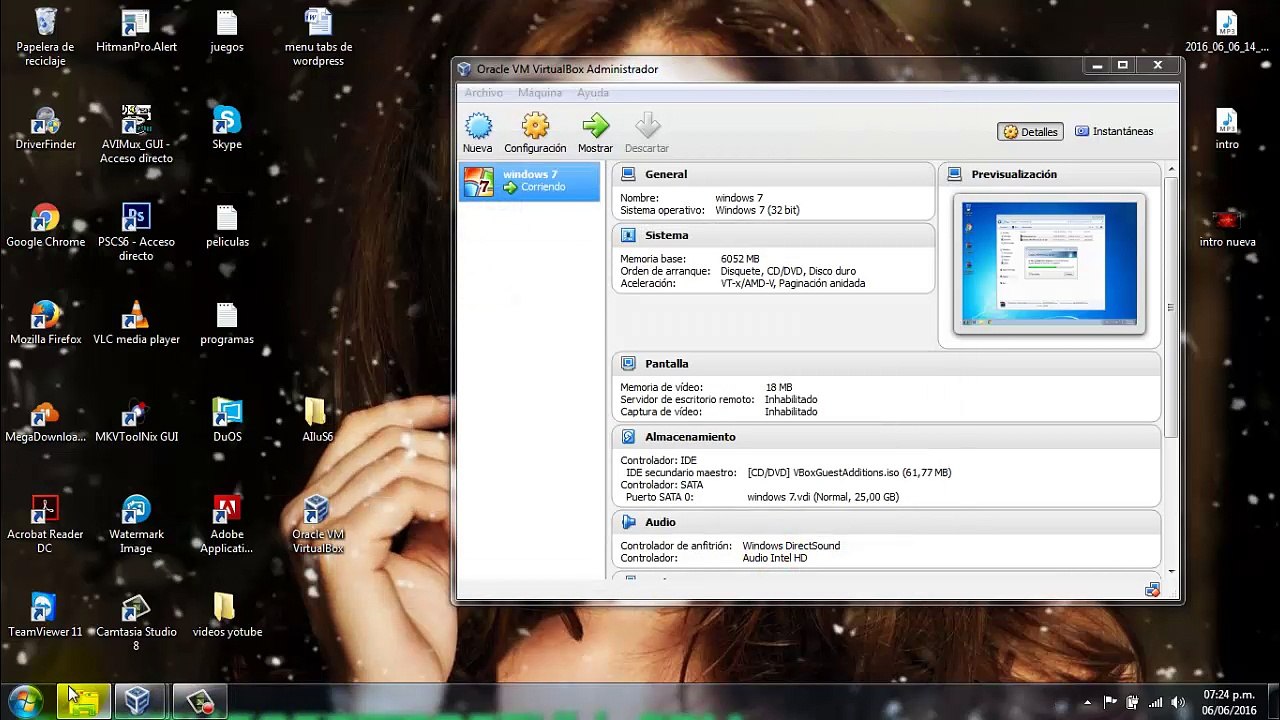
Task: Select the Adobe Application desktop icon
Action: 227,509
